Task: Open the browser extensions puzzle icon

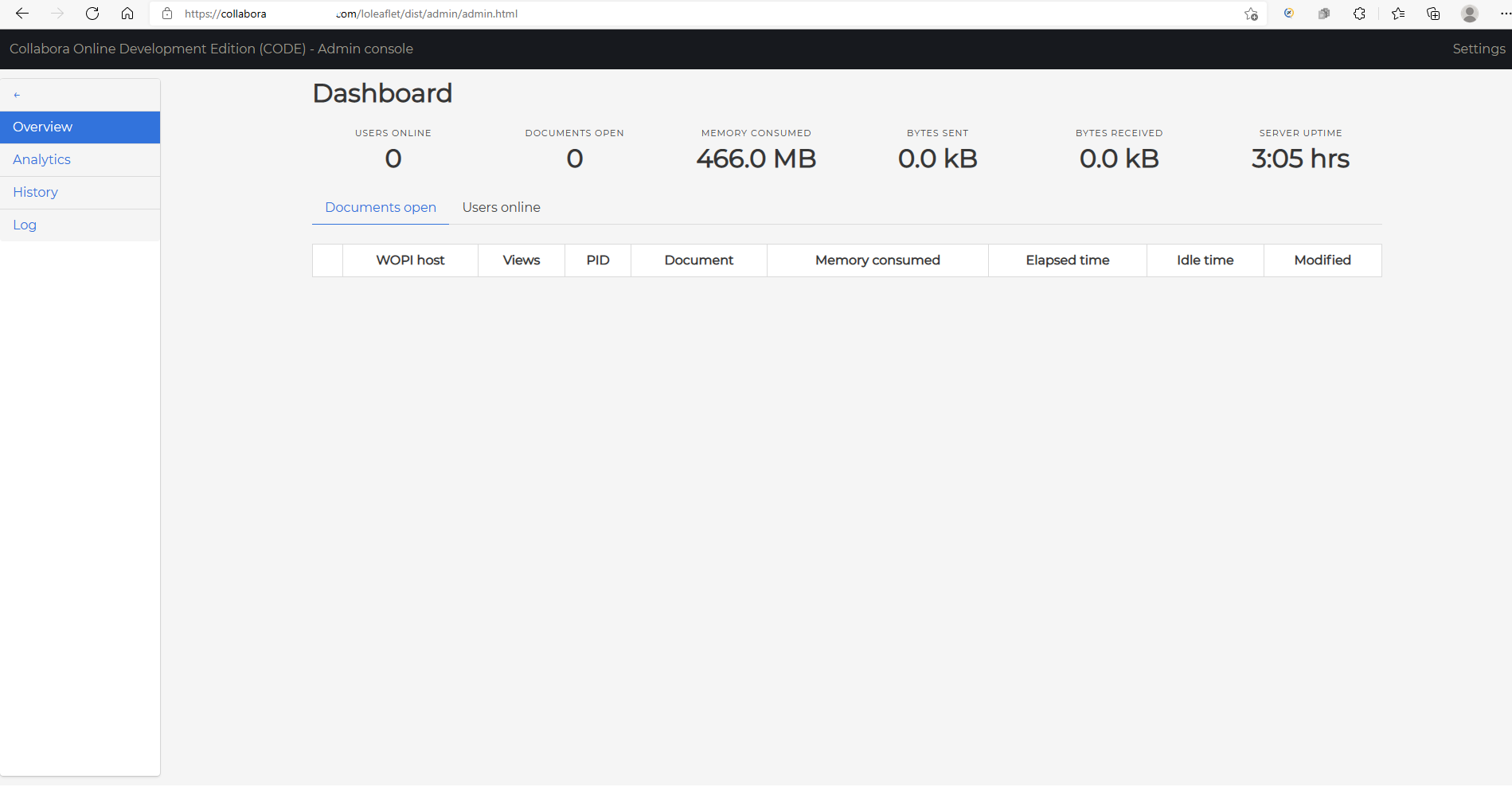Action: [x=1359, y=14]
